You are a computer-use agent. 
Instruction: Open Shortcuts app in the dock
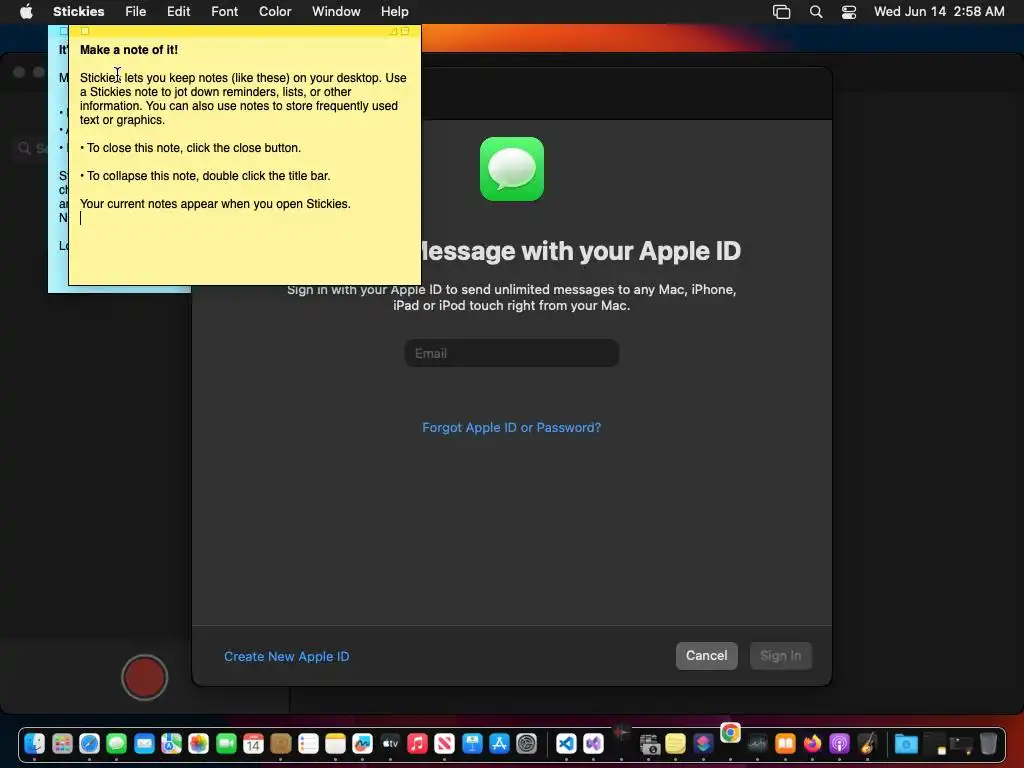(703, 743)
